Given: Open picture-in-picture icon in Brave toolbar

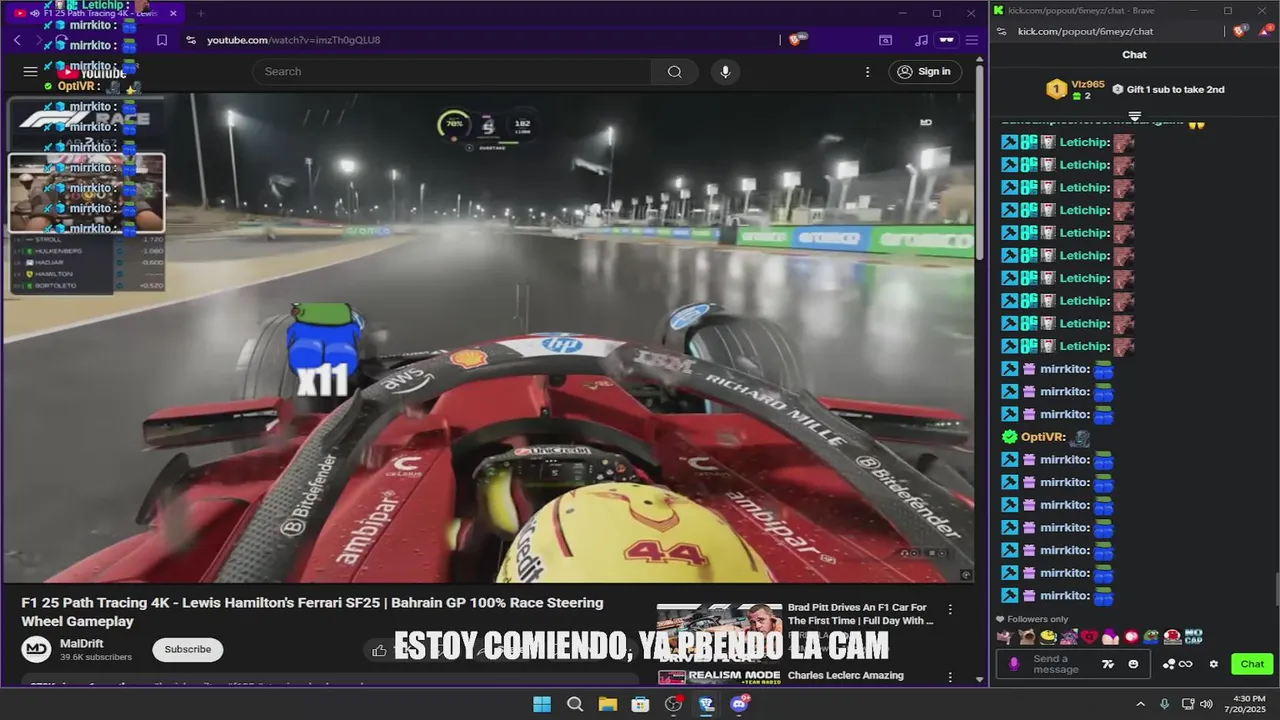Looking at the screenshot, I should (885, 40).
